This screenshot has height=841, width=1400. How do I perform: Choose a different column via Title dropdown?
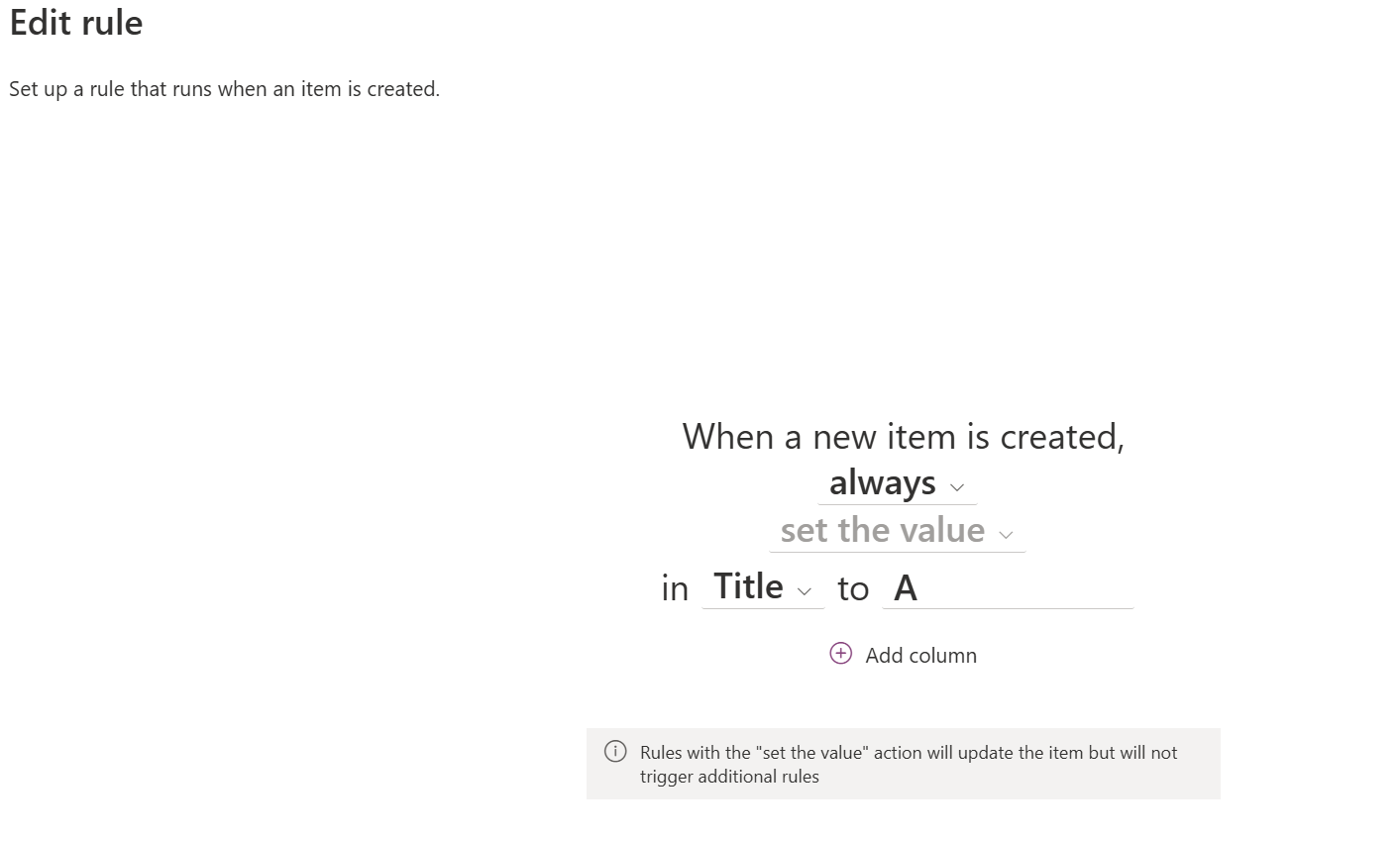click(749, 586)
